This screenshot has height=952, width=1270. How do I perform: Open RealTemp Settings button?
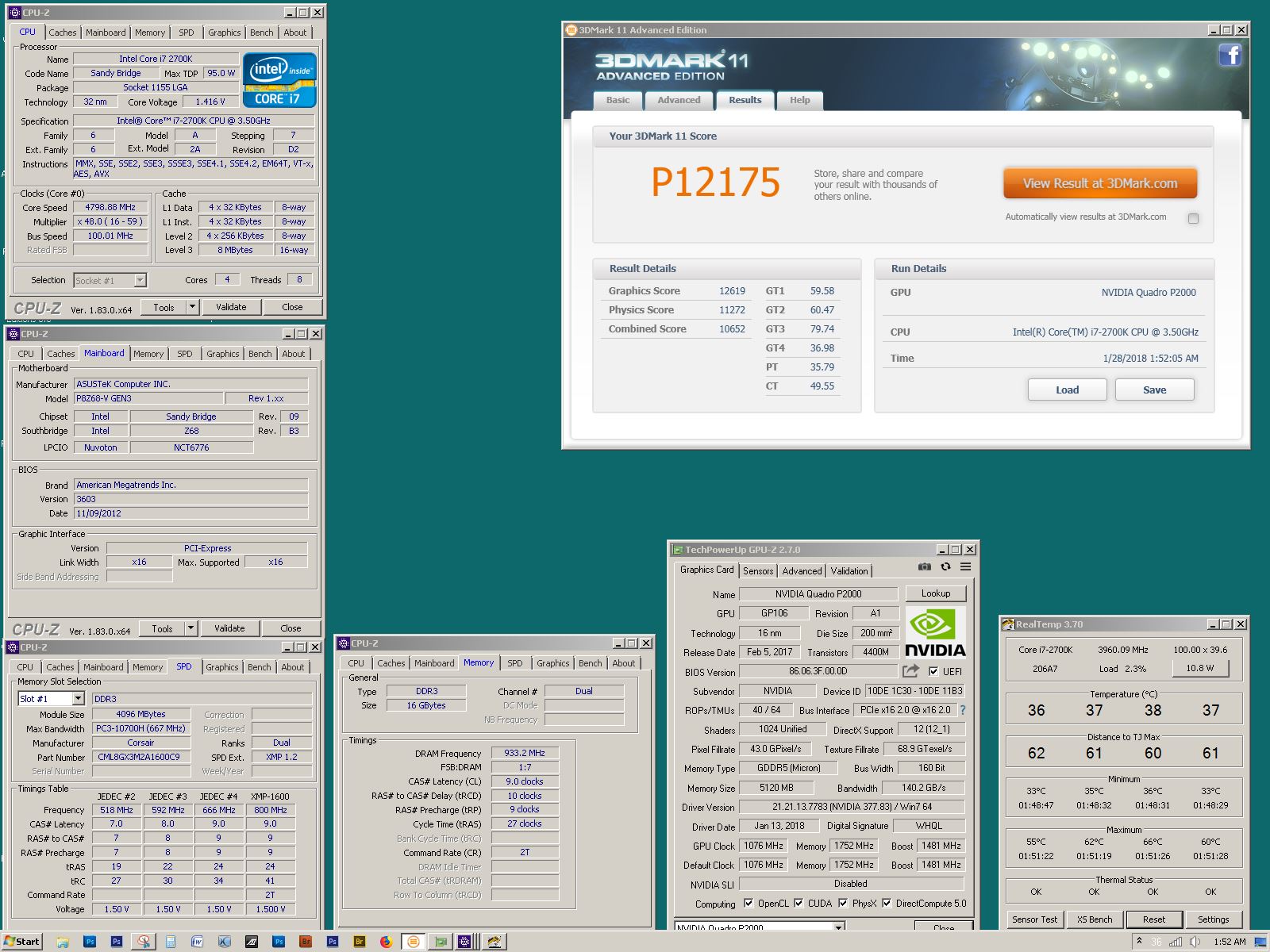(1214, 919)
